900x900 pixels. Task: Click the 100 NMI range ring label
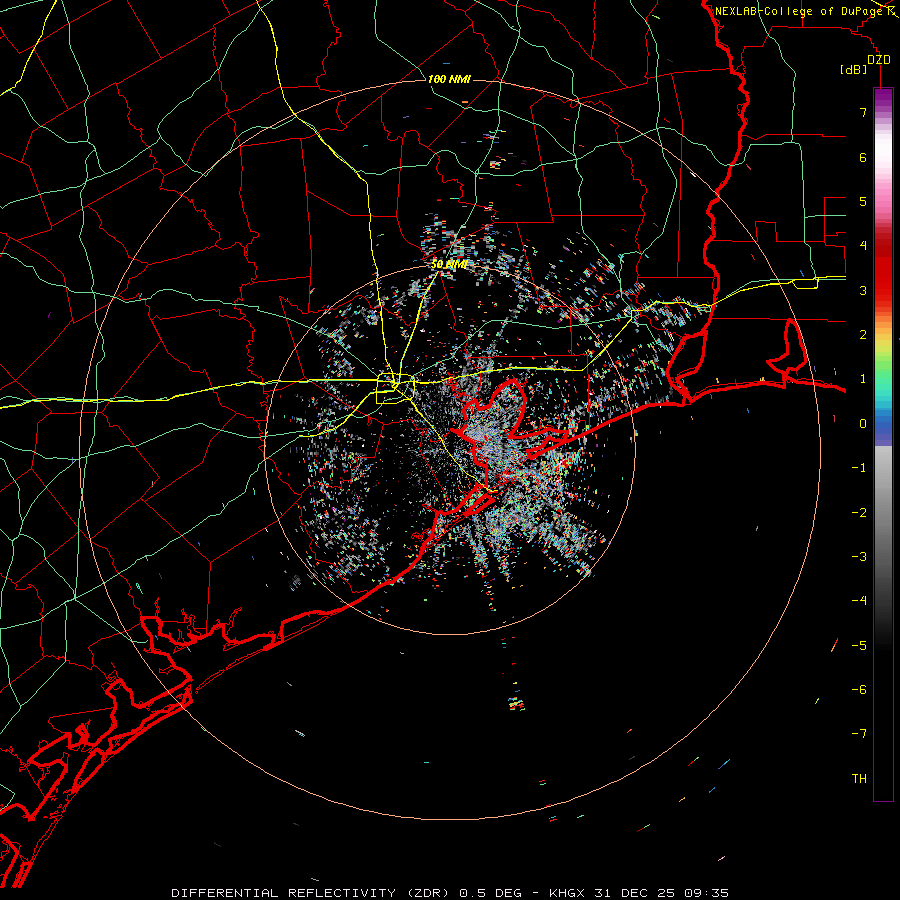(x=449, y=79)
